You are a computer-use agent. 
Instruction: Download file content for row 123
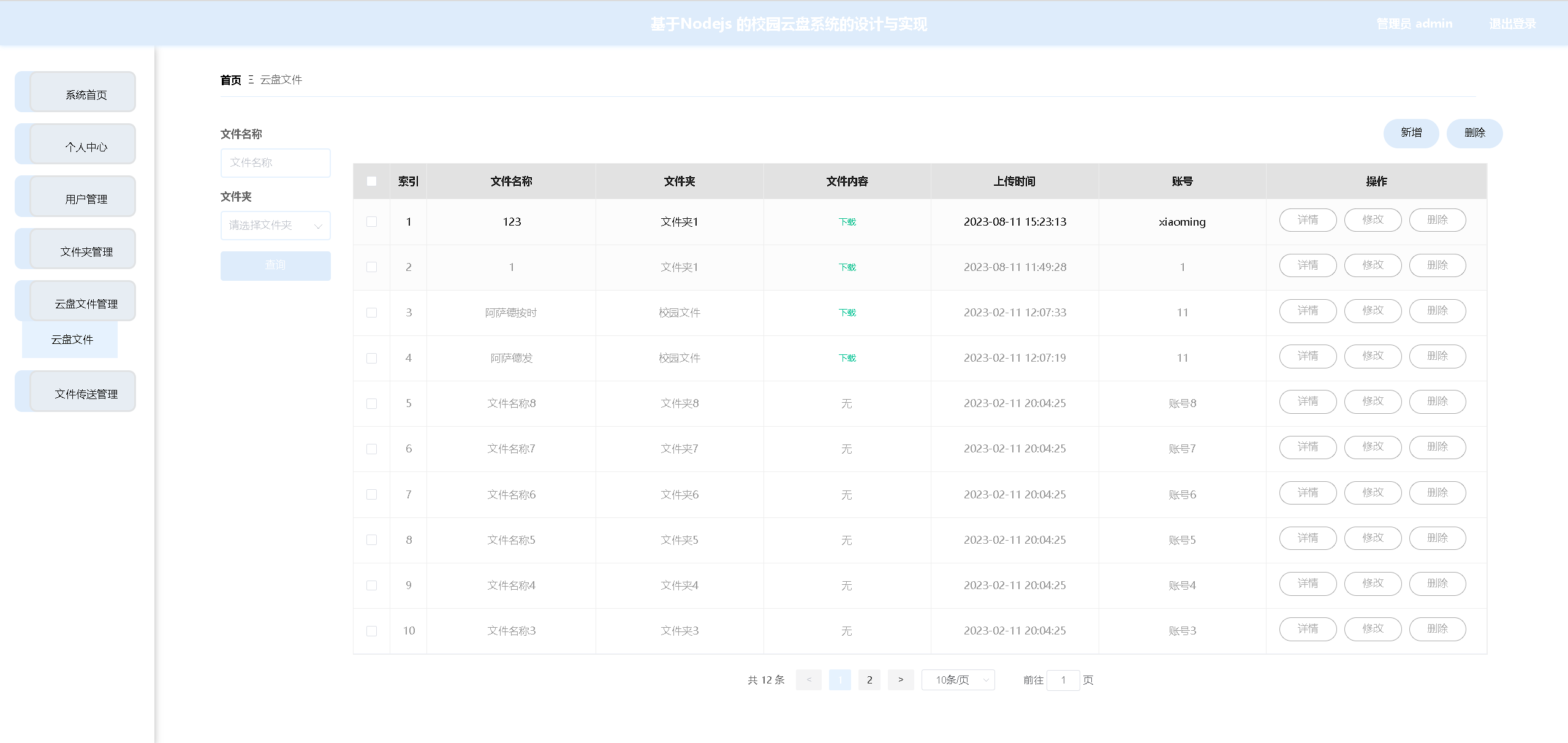[x=847, y=222]
